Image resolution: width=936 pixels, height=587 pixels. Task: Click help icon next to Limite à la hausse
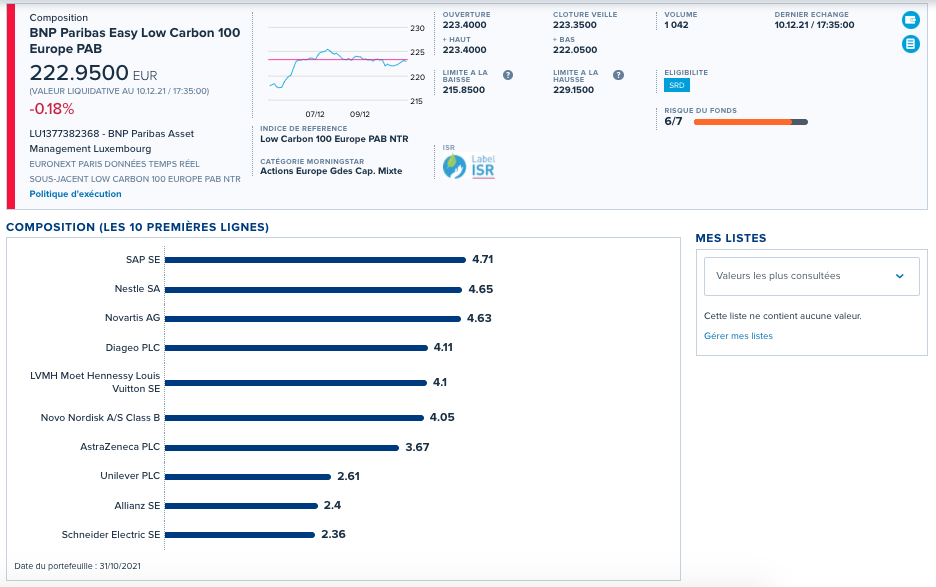tap(618, 75)
